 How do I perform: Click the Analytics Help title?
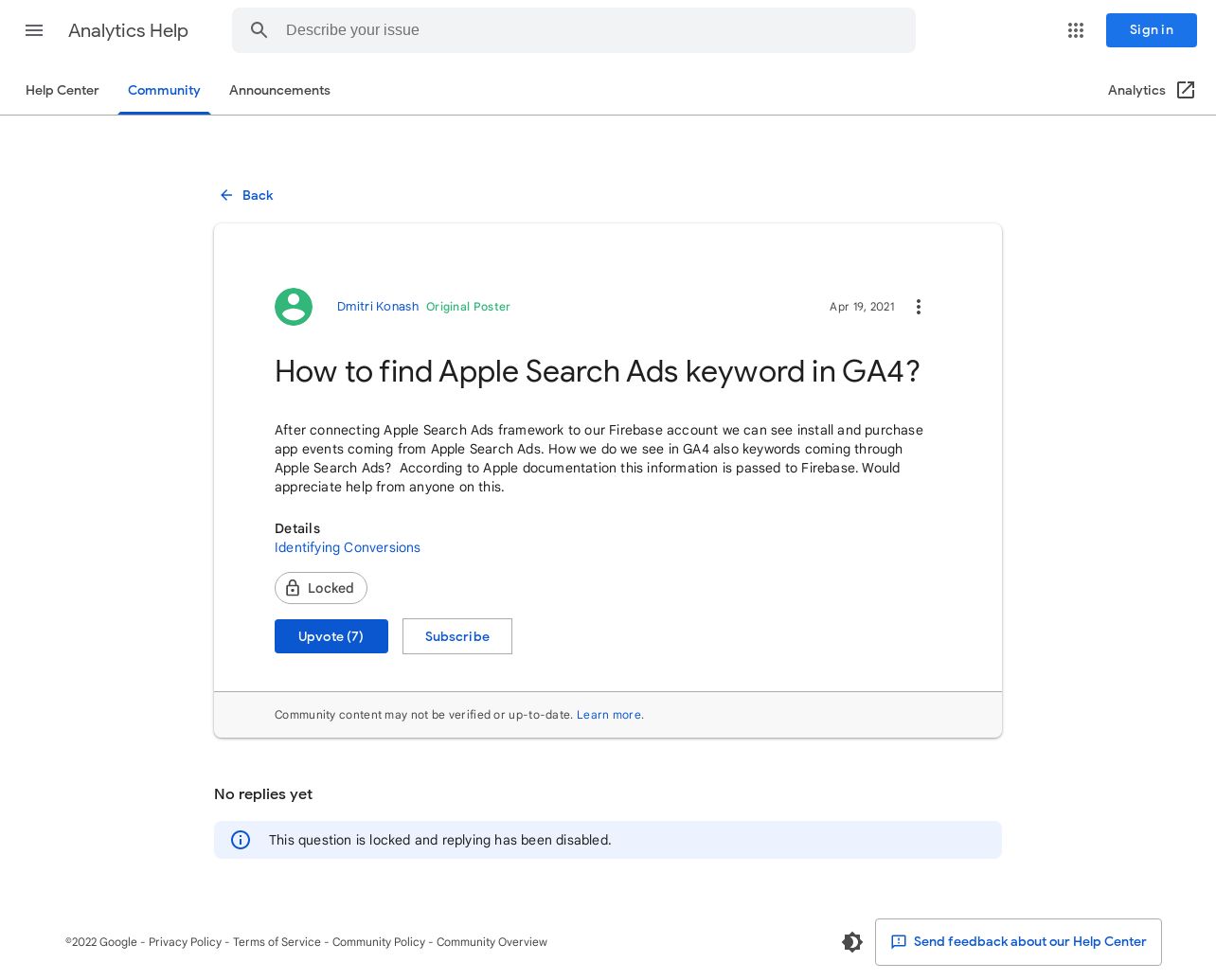[128, 30]
